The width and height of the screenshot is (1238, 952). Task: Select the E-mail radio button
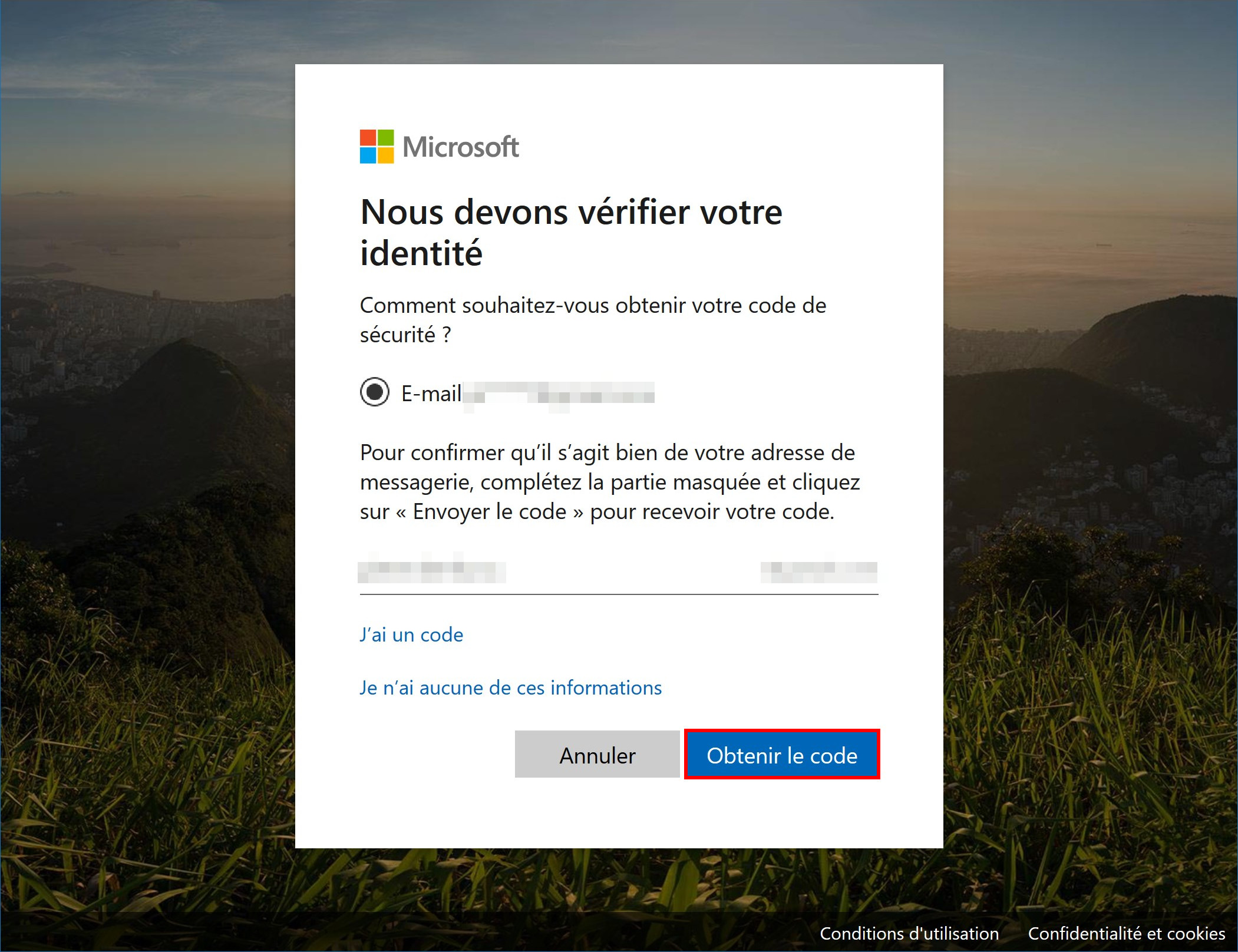tap(375, 392)
